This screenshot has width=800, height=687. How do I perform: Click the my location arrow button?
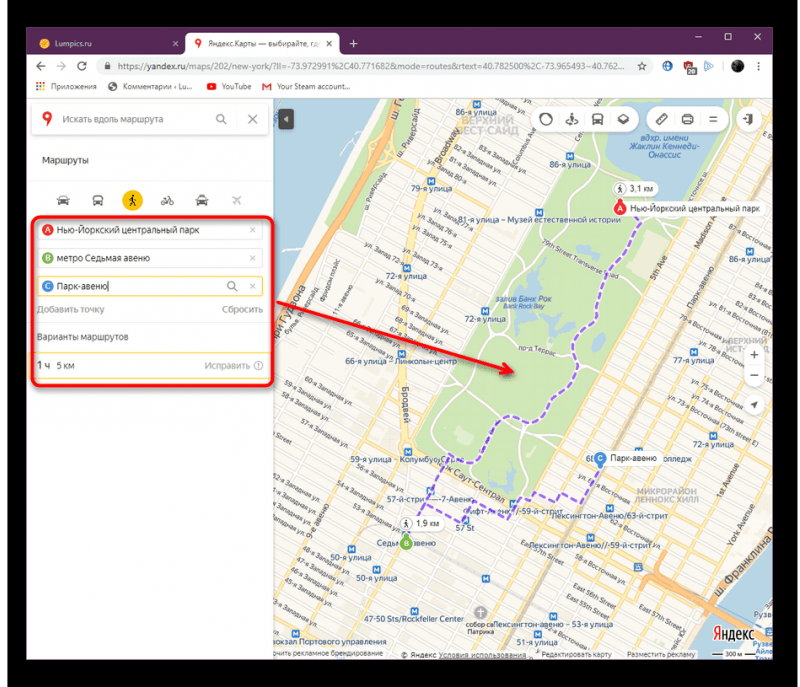tap(754, 404)
